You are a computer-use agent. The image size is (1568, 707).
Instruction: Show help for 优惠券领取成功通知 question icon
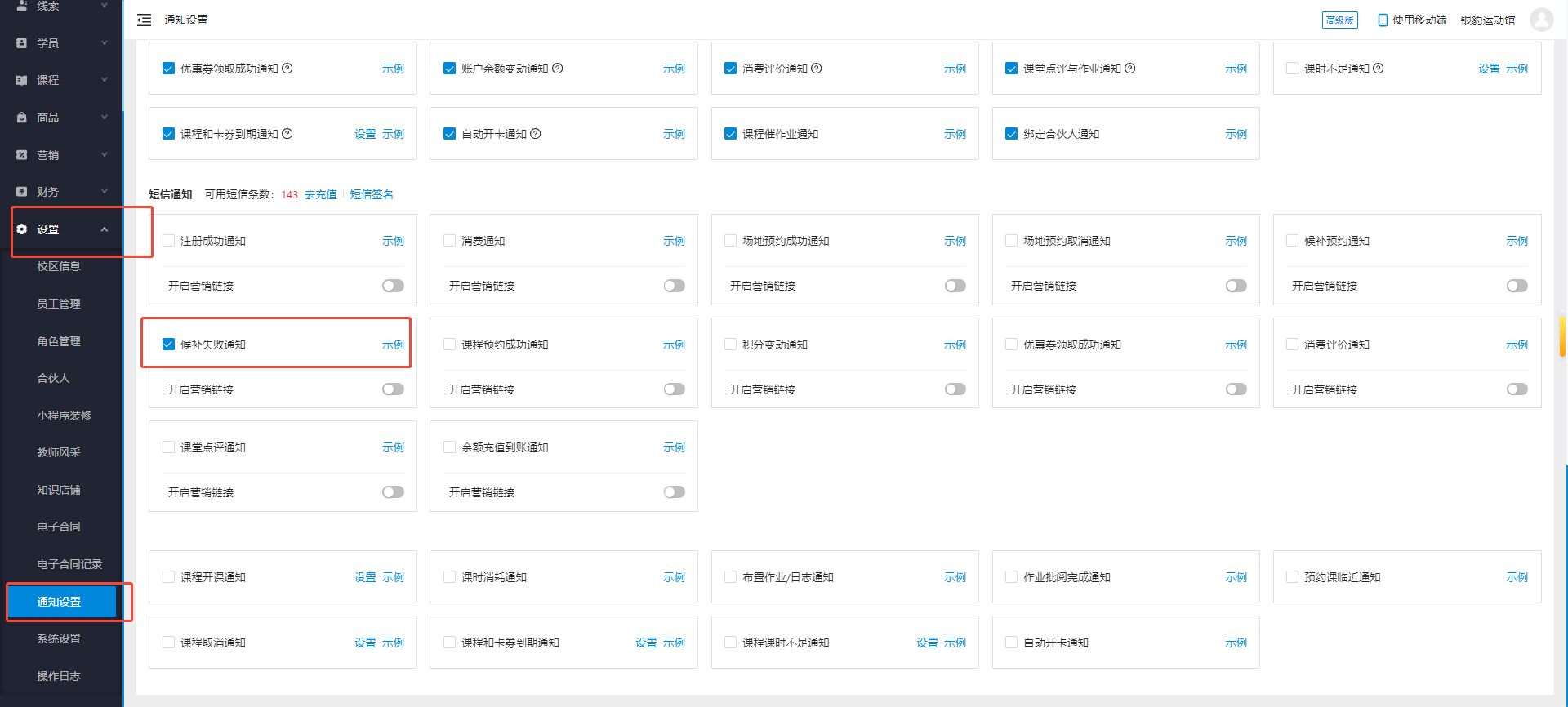coord(287,69)
